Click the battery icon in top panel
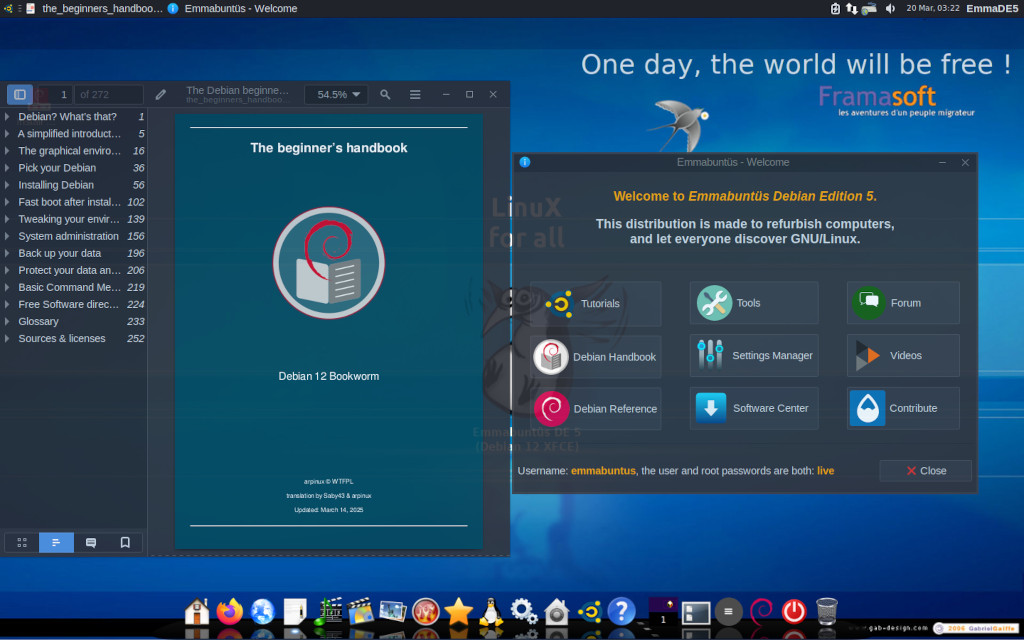This screenshot has height=640, width=1024. 835,8
